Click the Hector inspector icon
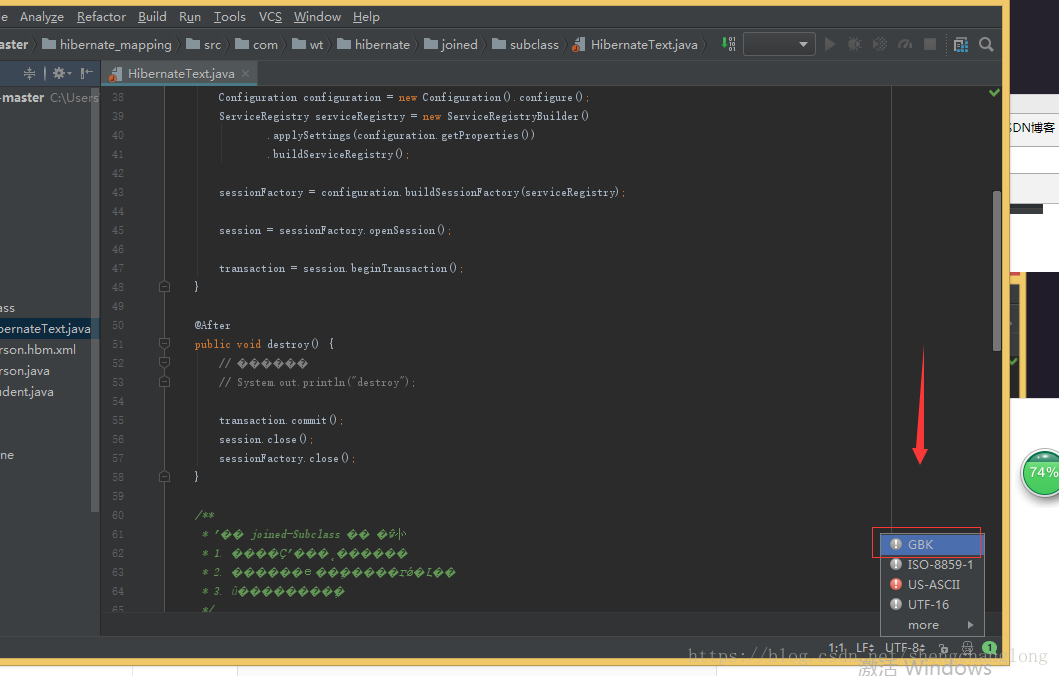Image resolution: width=1059 pixels, height=676 pixels. pyautogui.click(x=967, y=648)
